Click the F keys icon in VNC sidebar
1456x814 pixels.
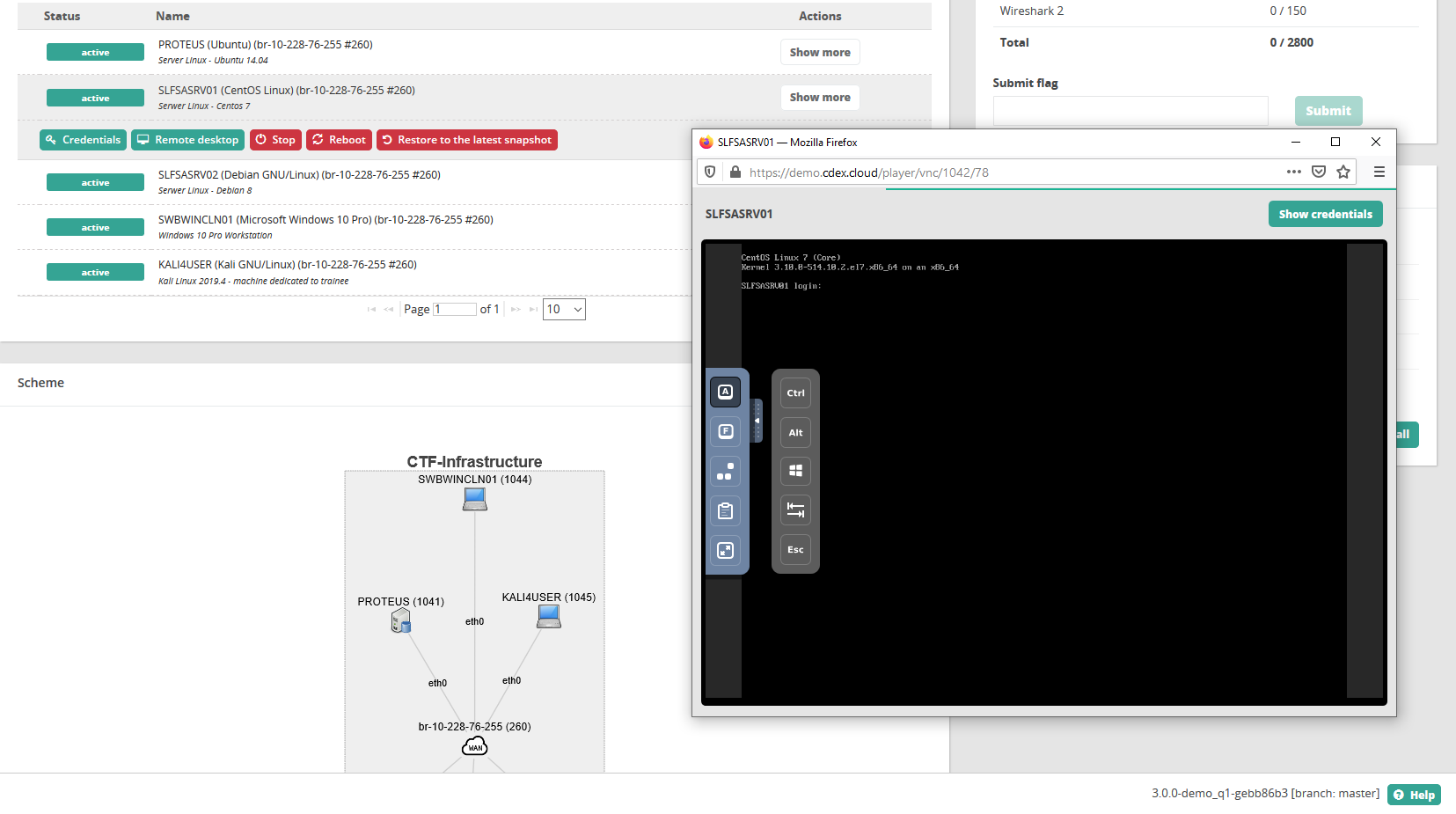coord(725,432)
